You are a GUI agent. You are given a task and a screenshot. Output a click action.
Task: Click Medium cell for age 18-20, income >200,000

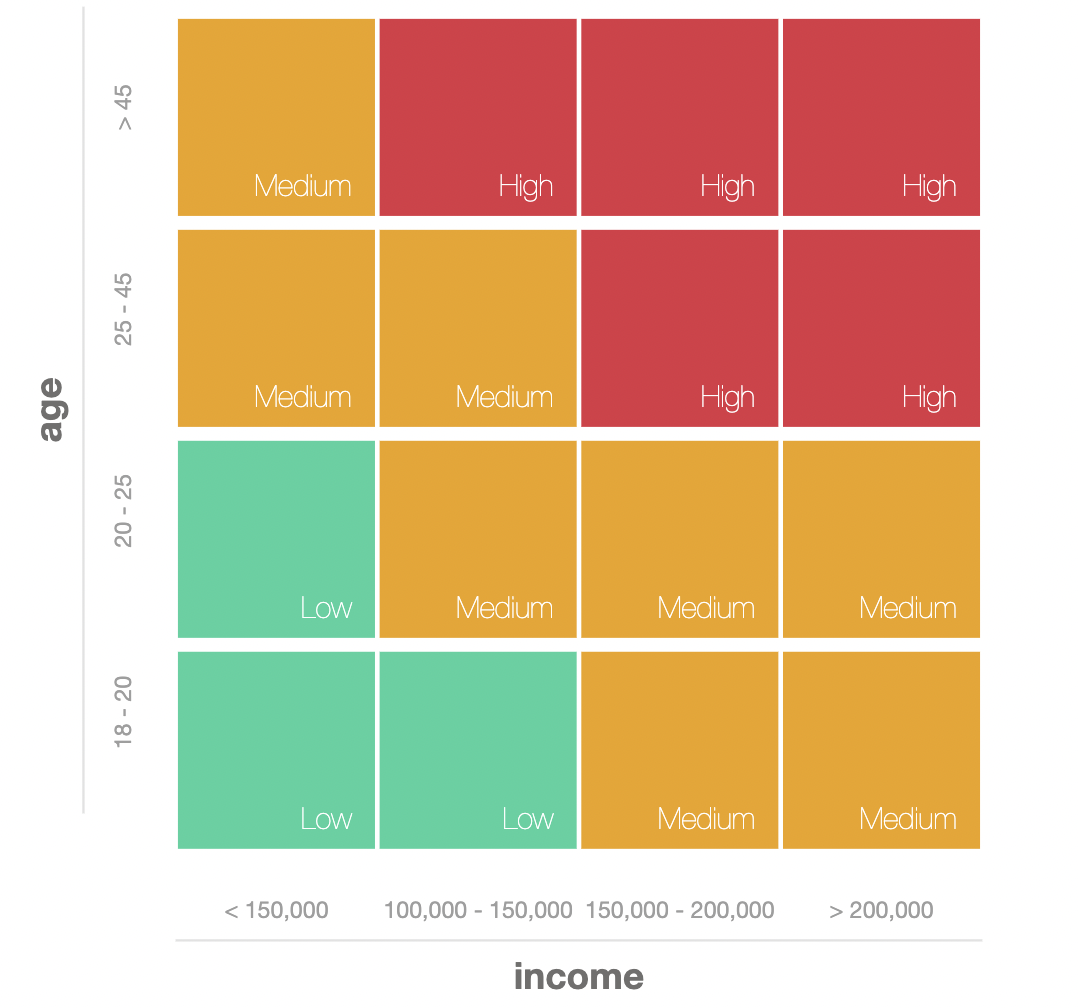[x=881, y=750]
